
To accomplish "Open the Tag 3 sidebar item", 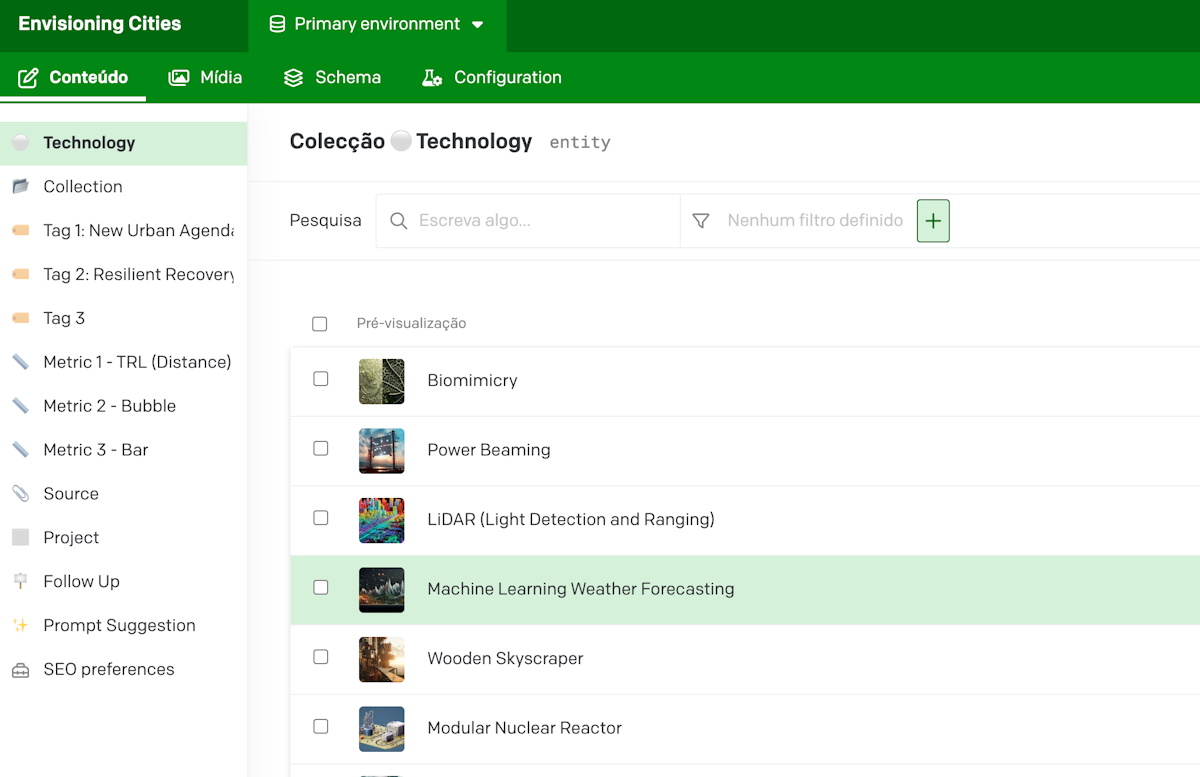I will click(123, 319).
